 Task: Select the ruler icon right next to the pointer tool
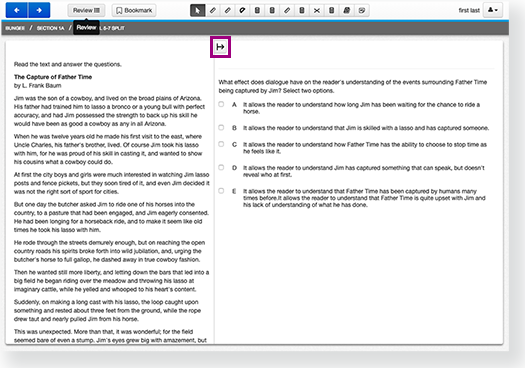click(x=213, y=10)
